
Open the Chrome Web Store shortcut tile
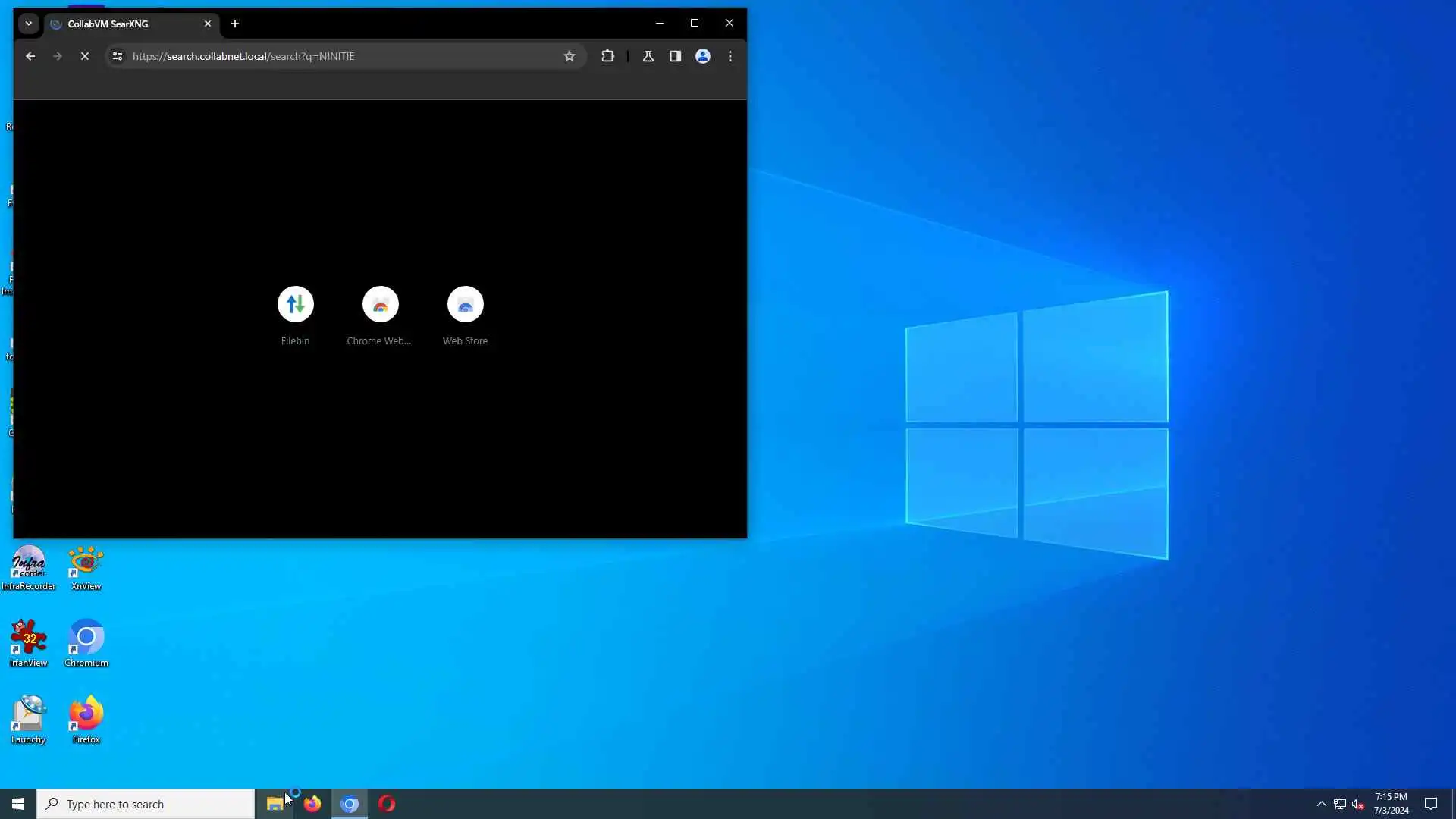tap(380, 305)
